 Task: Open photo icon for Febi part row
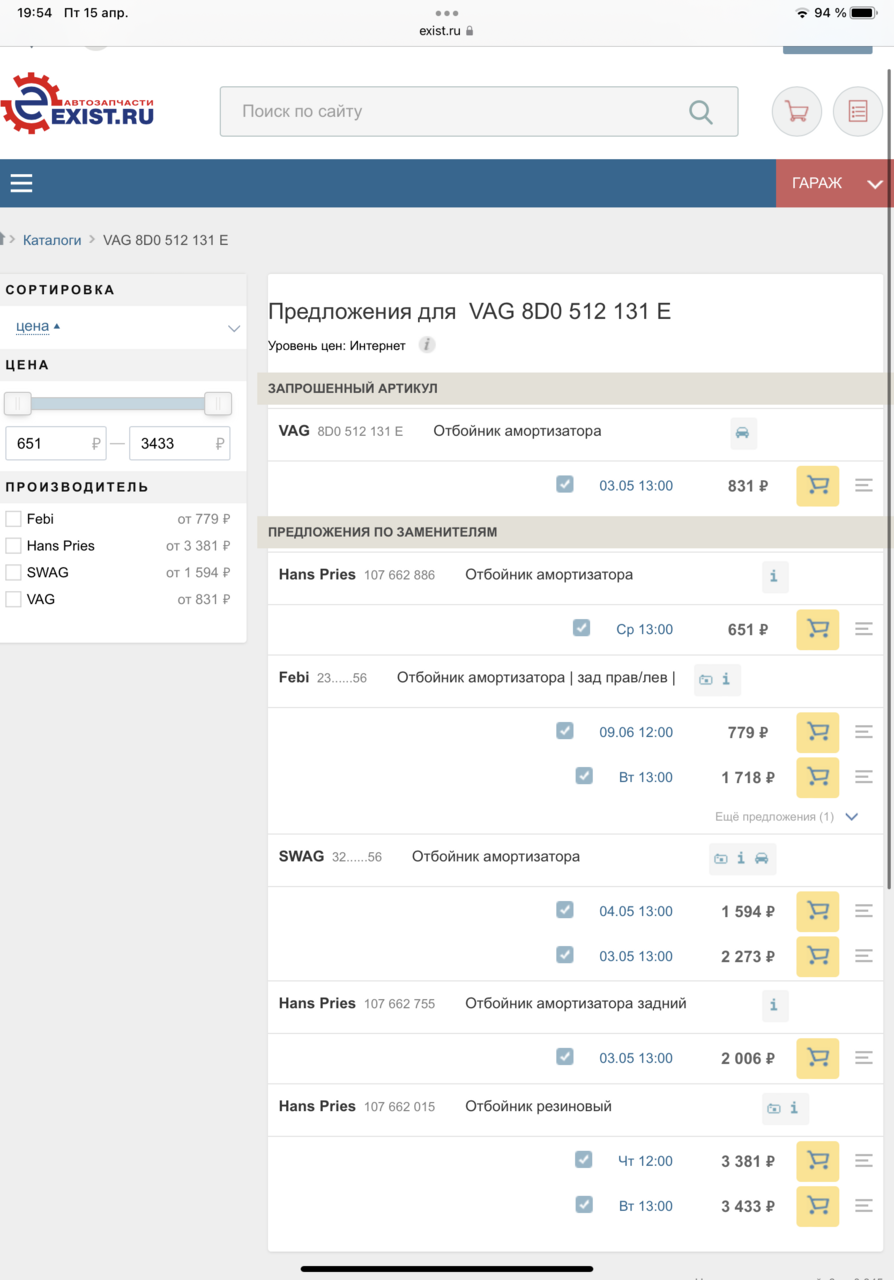pos(706,679)
